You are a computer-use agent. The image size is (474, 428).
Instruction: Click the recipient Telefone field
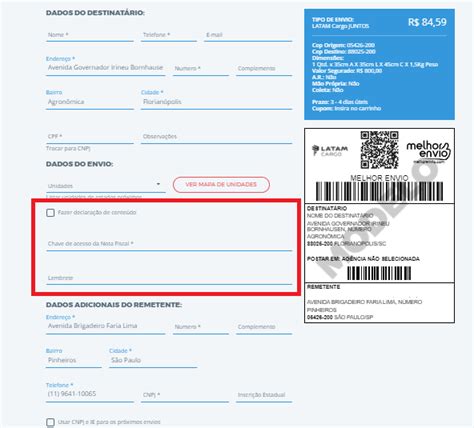(x=169, y=35)
